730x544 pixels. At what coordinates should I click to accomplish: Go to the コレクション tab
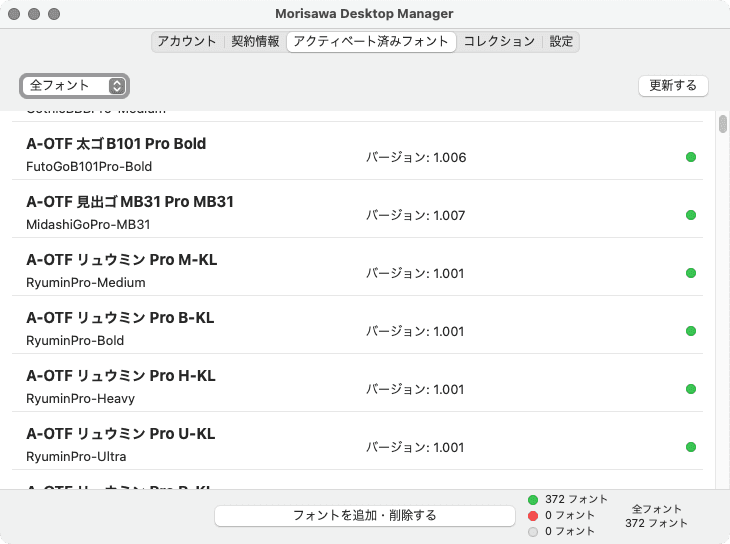click(x=499, y=41)
